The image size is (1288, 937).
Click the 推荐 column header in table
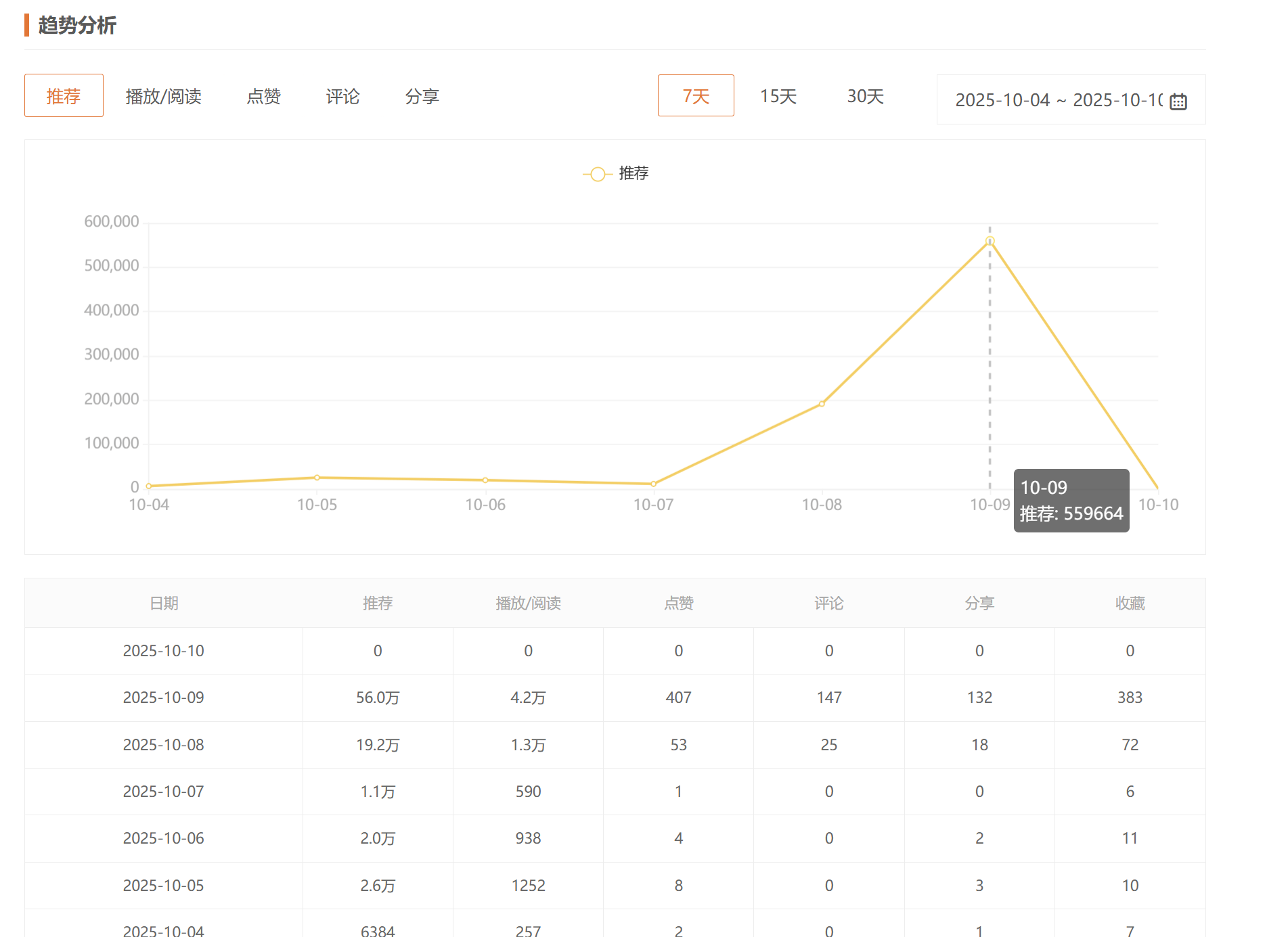tap(378, 603)
